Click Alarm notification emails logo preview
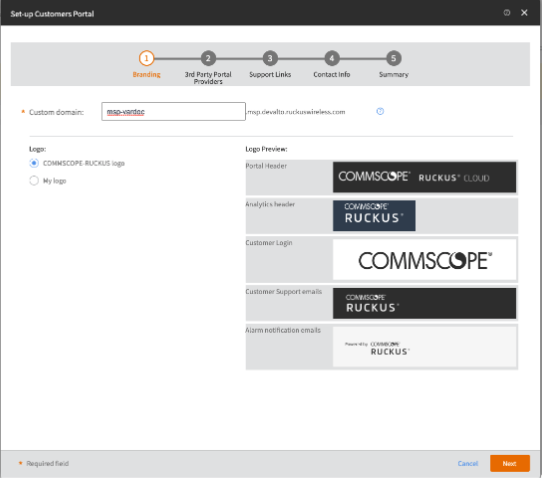Image resolution: width=542 pixels, height=479 pixels. pos(424,347)
